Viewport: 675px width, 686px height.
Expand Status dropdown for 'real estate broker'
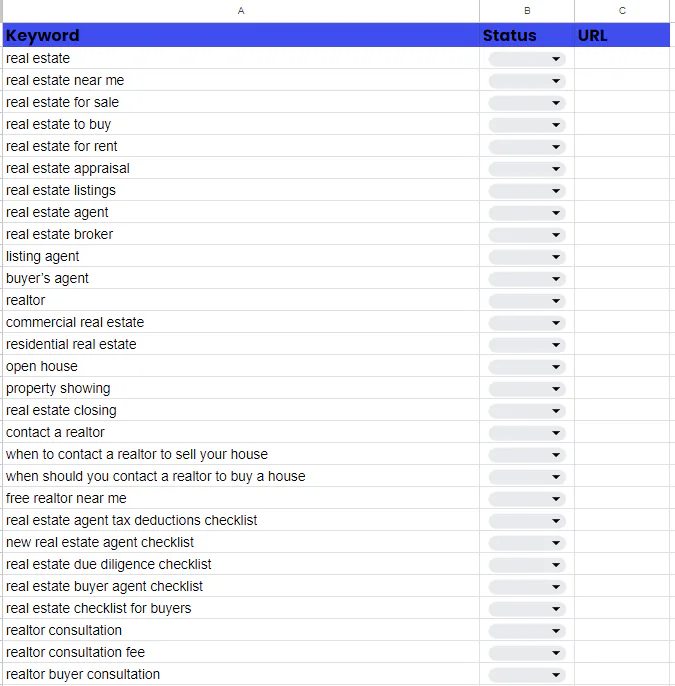point(527,235)
